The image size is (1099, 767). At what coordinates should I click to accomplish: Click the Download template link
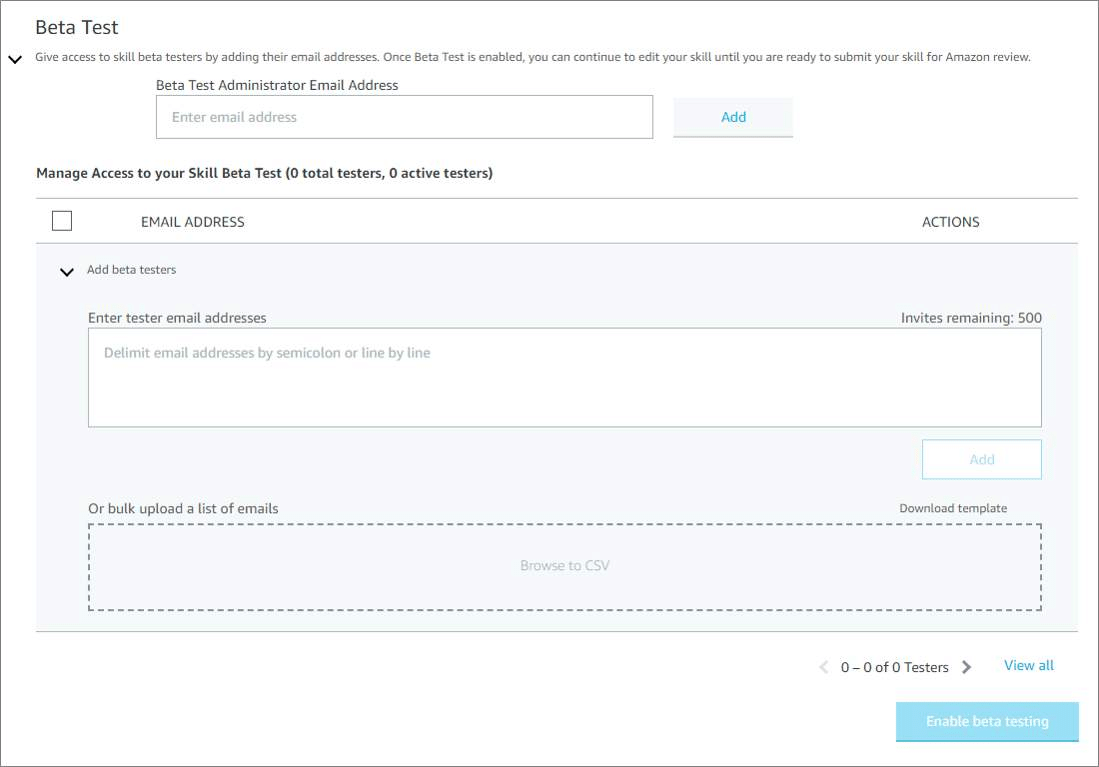952,508
